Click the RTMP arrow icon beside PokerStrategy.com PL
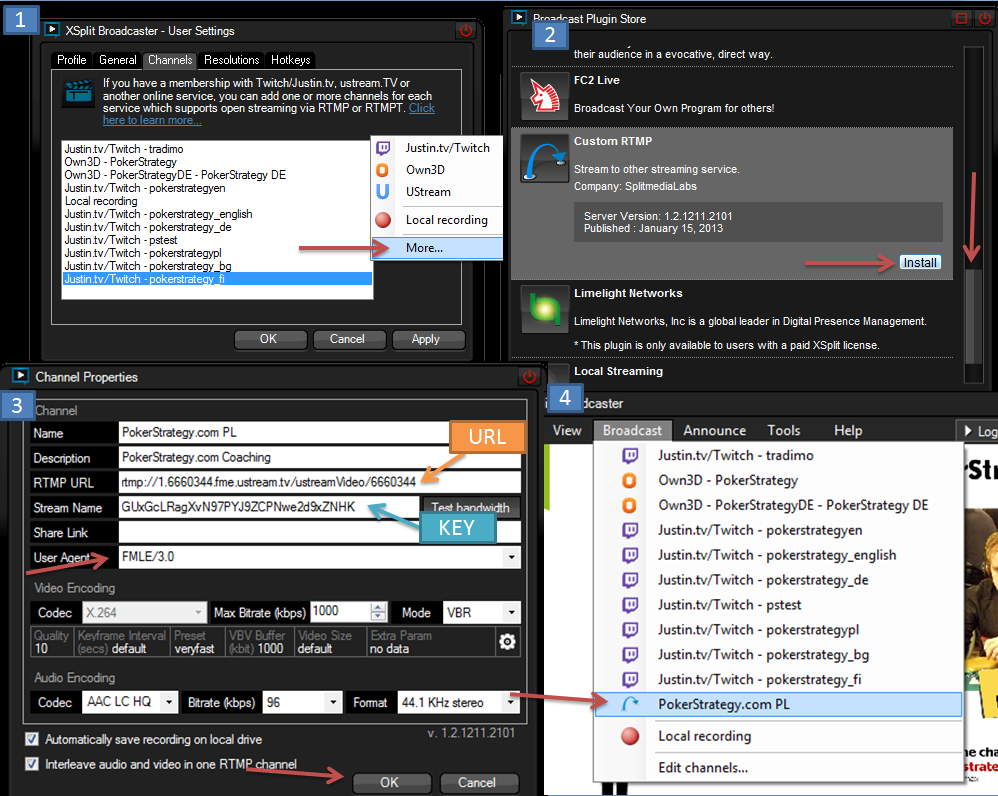The image size is (998, 796). point(630,704)
